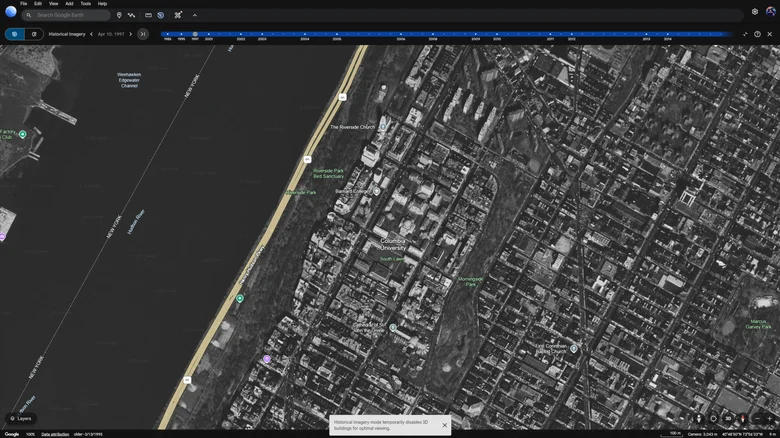
Task: Toggle the 3D view button
Action: [x=728, y=419]
